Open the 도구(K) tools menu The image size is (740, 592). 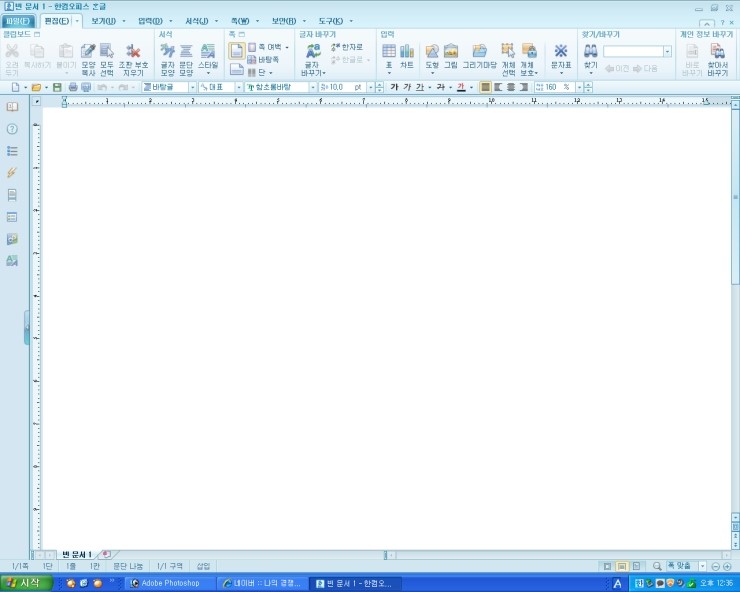pyautogui.click(x=330, y=21)
